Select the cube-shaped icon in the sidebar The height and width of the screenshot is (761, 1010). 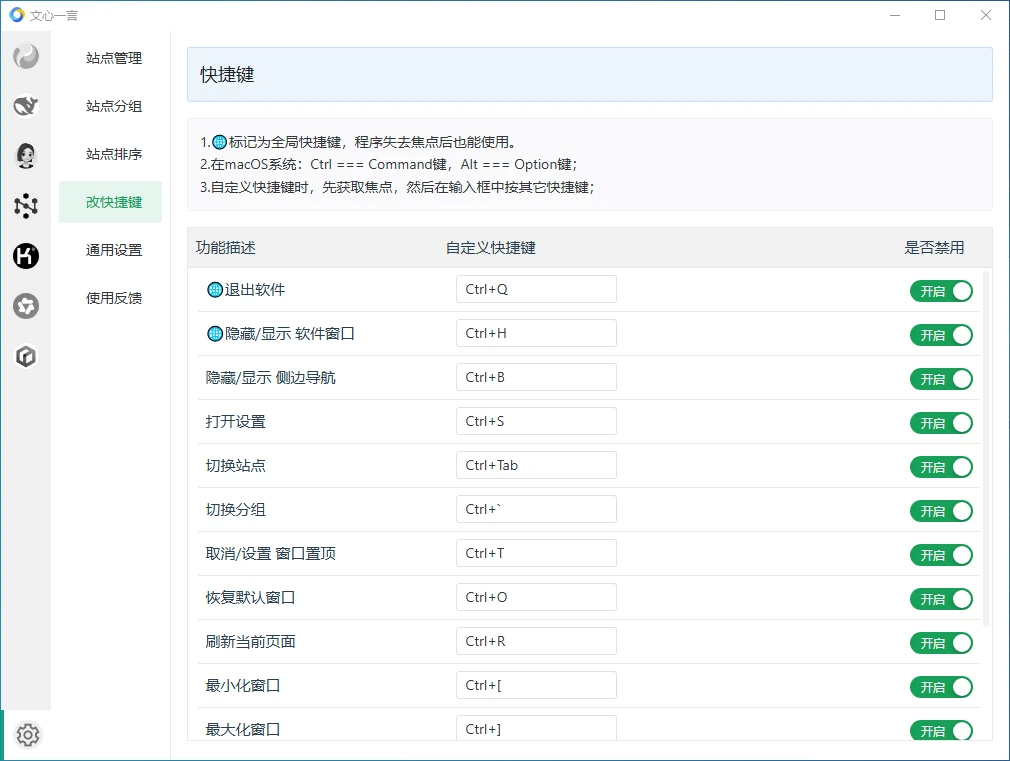point(26,356)
